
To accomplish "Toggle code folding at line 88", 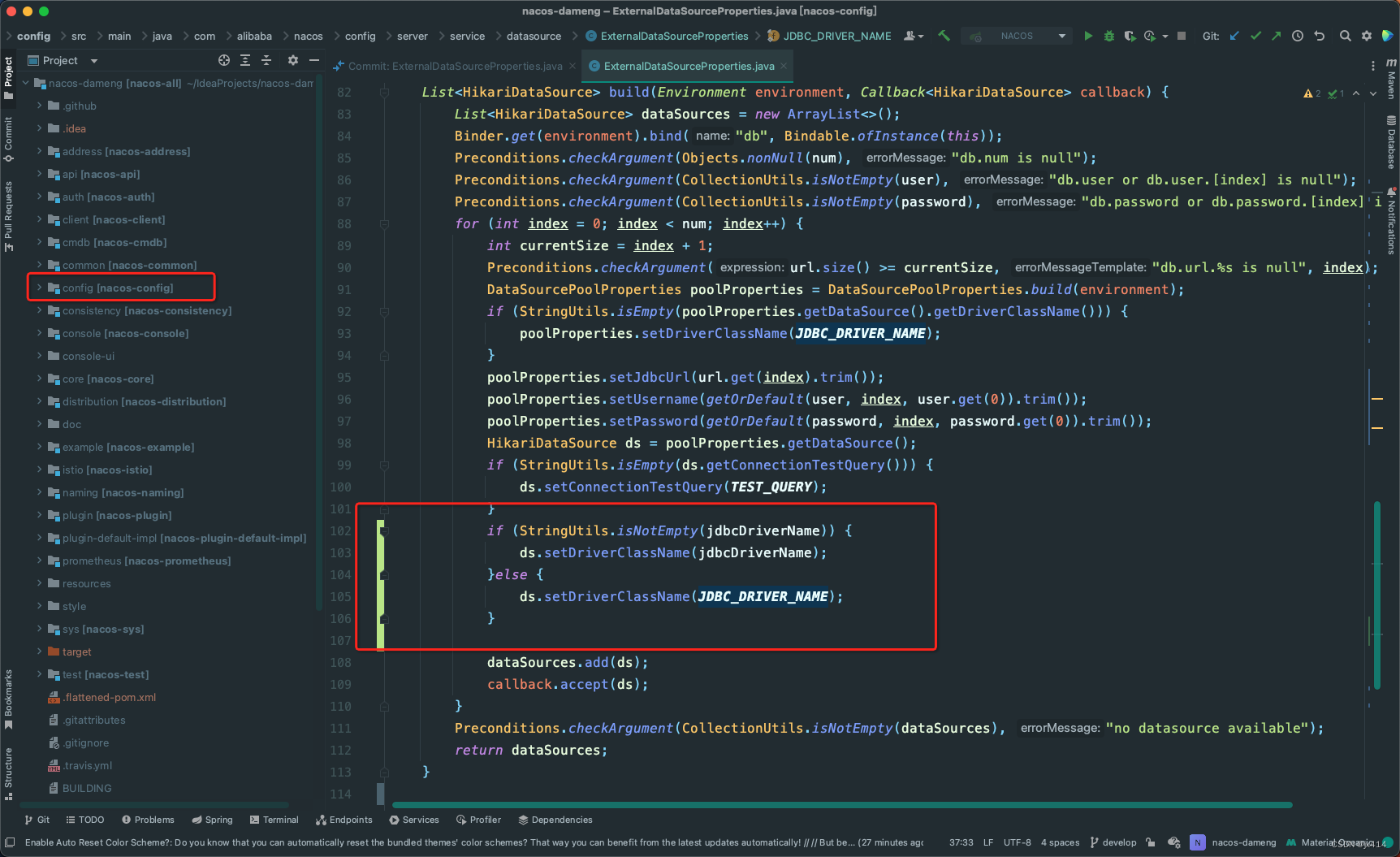I will 384,224.
